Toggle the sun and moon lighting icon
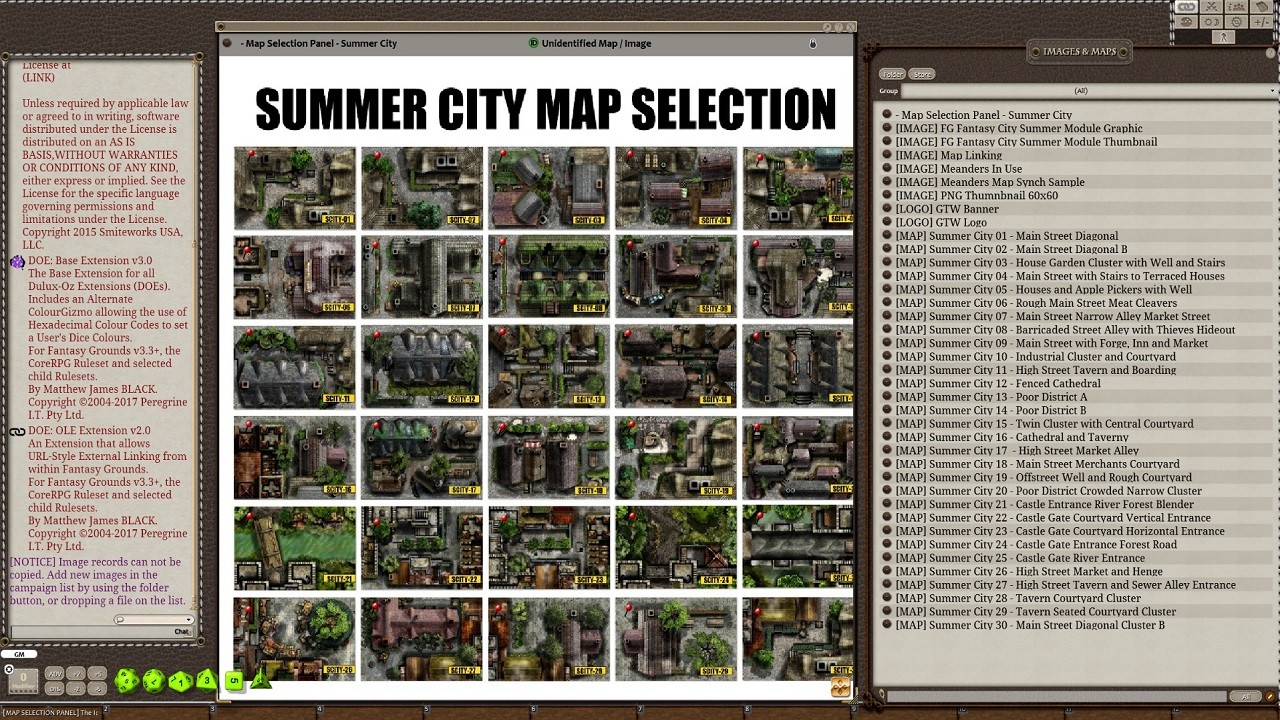Screen dimensions: 1280x720 (x=1212, y=22)
